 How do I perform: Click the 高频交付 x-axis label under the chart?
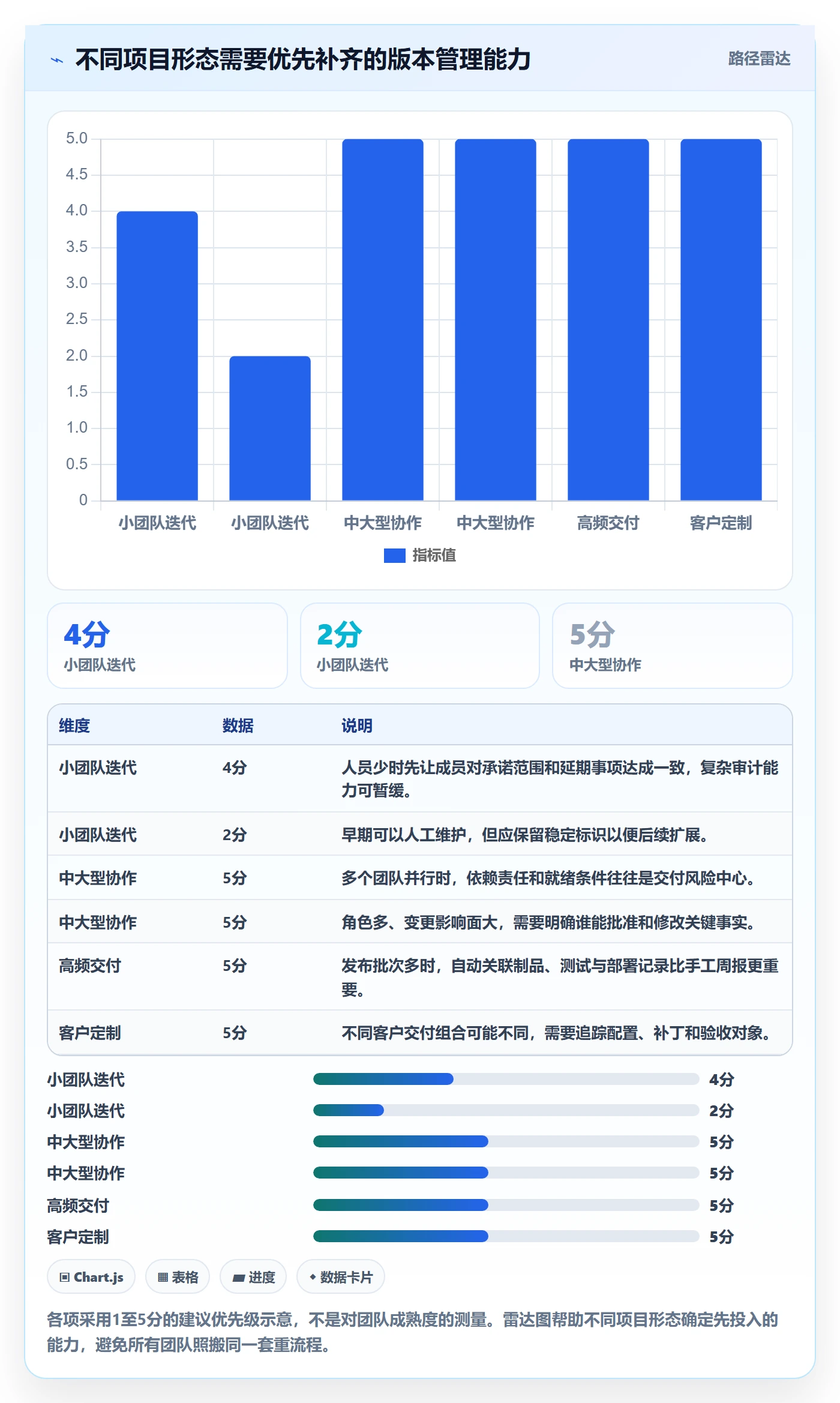coord(608,523)
